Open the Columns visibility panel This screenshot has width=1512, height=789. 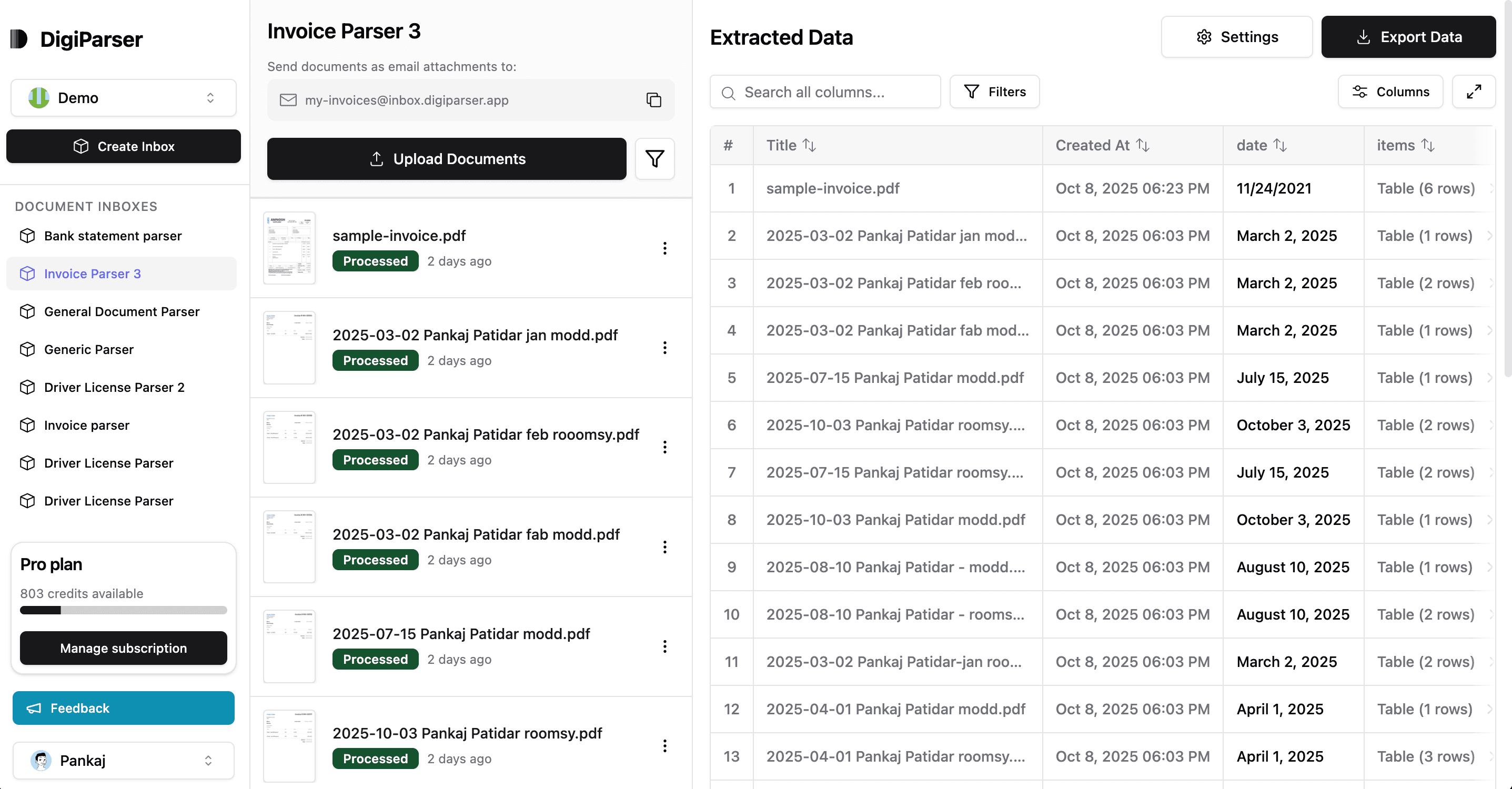click(1390, 92)
